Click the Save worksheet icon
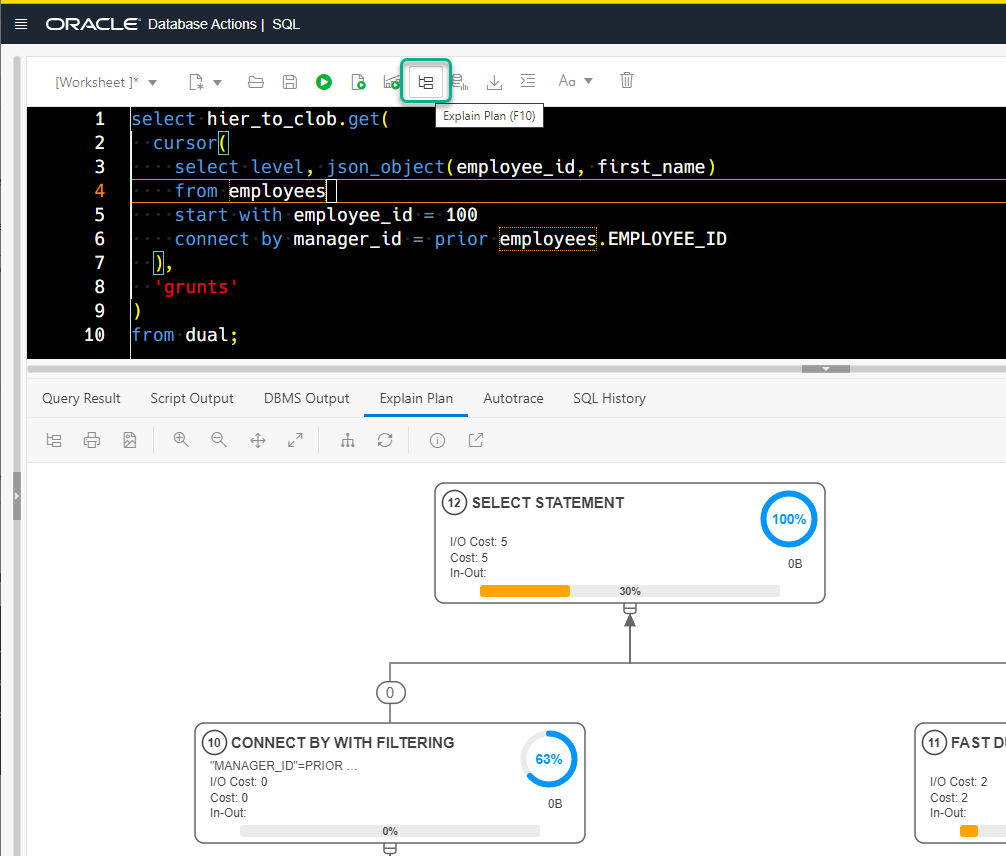The image size is (1006, 856). 290,82
